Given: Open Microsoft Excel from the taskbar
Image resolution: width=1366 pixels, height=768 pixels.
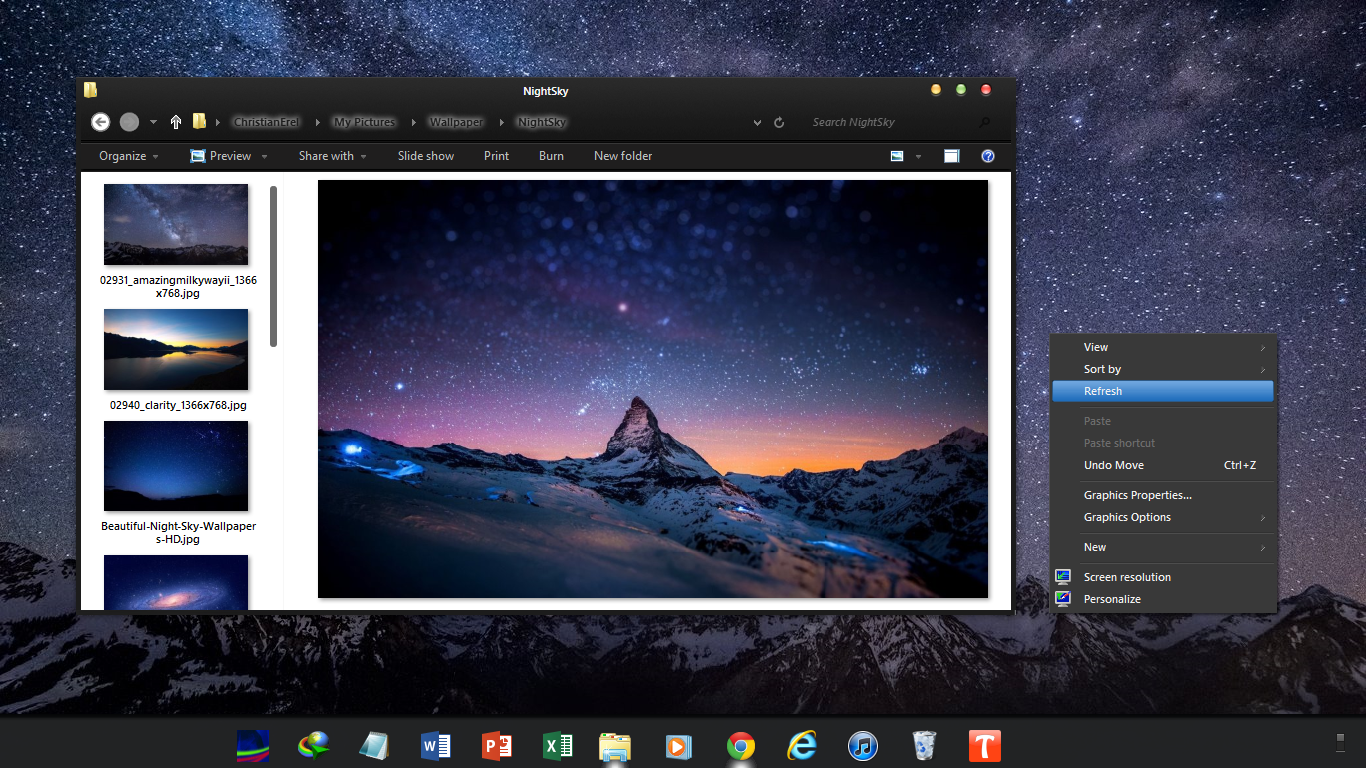Looking at the screenshot, I should (x=557, y=746).
